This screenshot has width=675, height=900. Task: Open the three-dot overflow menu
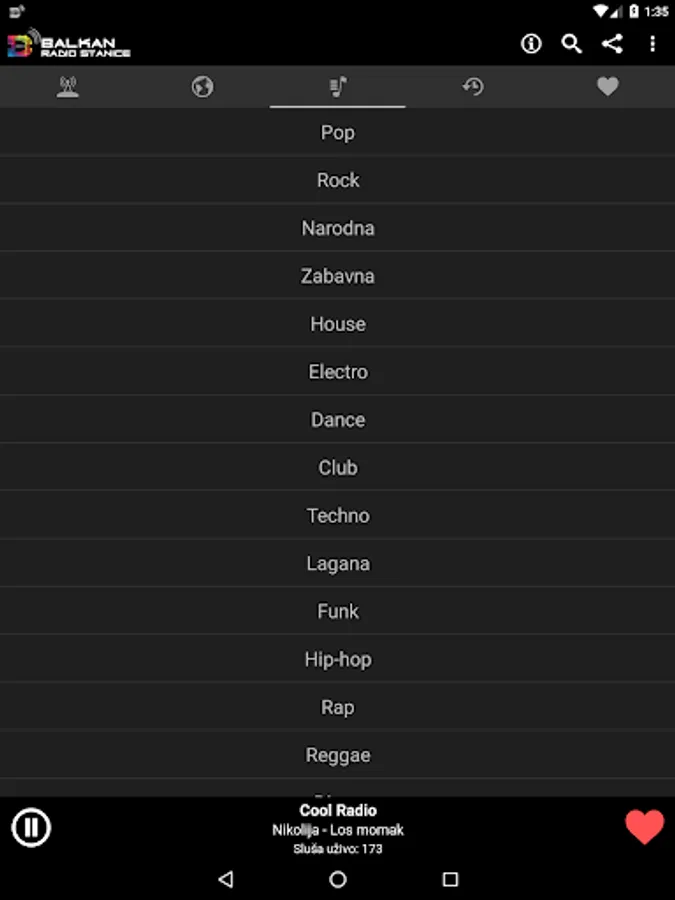coord(653,43)
